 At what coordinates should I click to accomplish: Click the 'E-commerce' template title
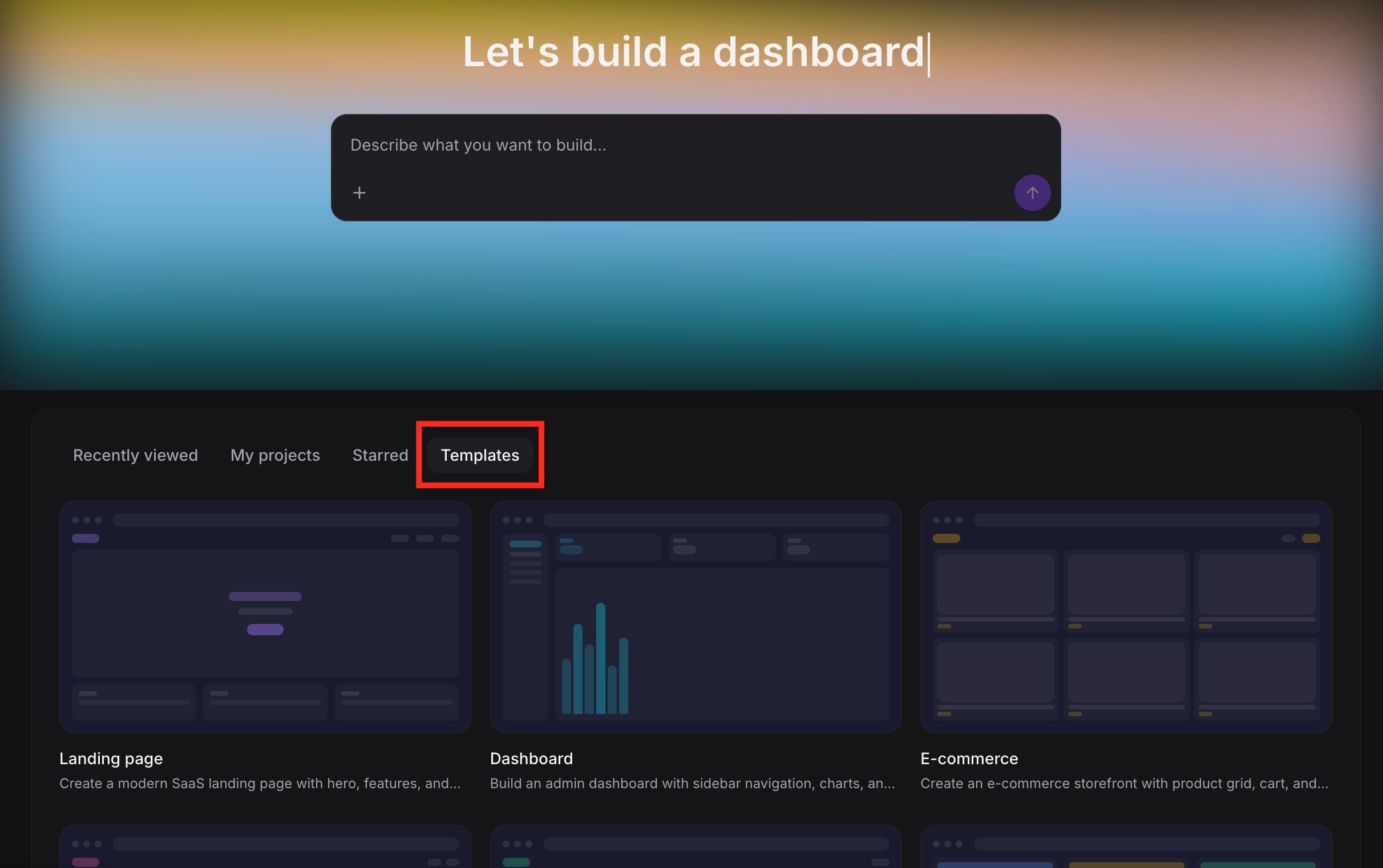[969, 759]
